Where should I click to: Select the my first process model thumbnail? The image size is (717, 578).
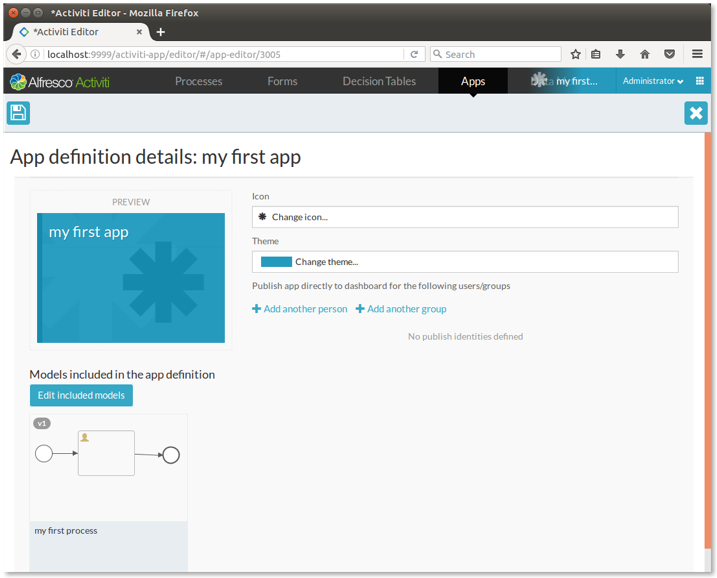tap(108, 468)
